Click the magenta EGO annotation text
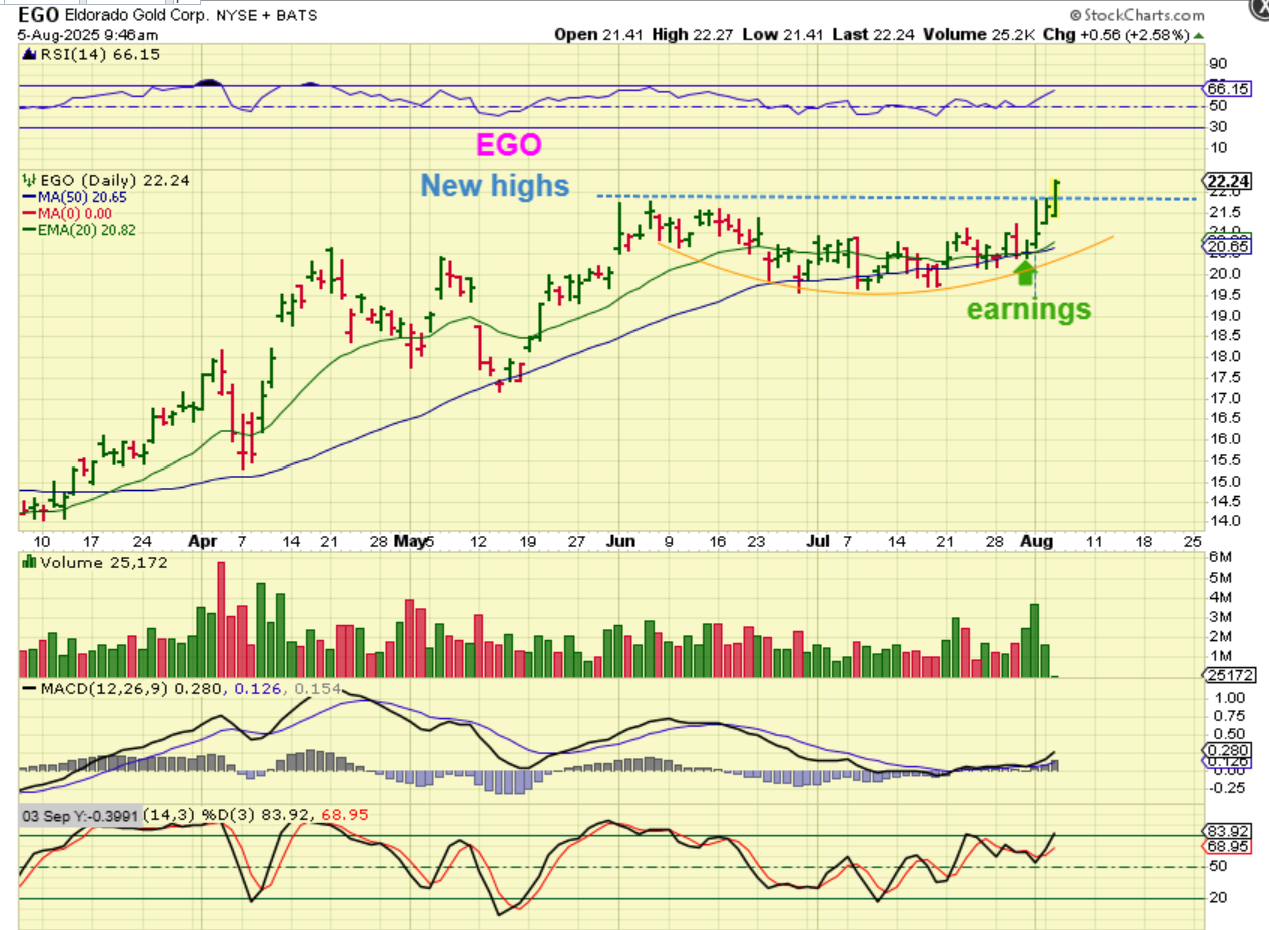Viewport: 1269px width, 930px height. click(x=508, y=145)
